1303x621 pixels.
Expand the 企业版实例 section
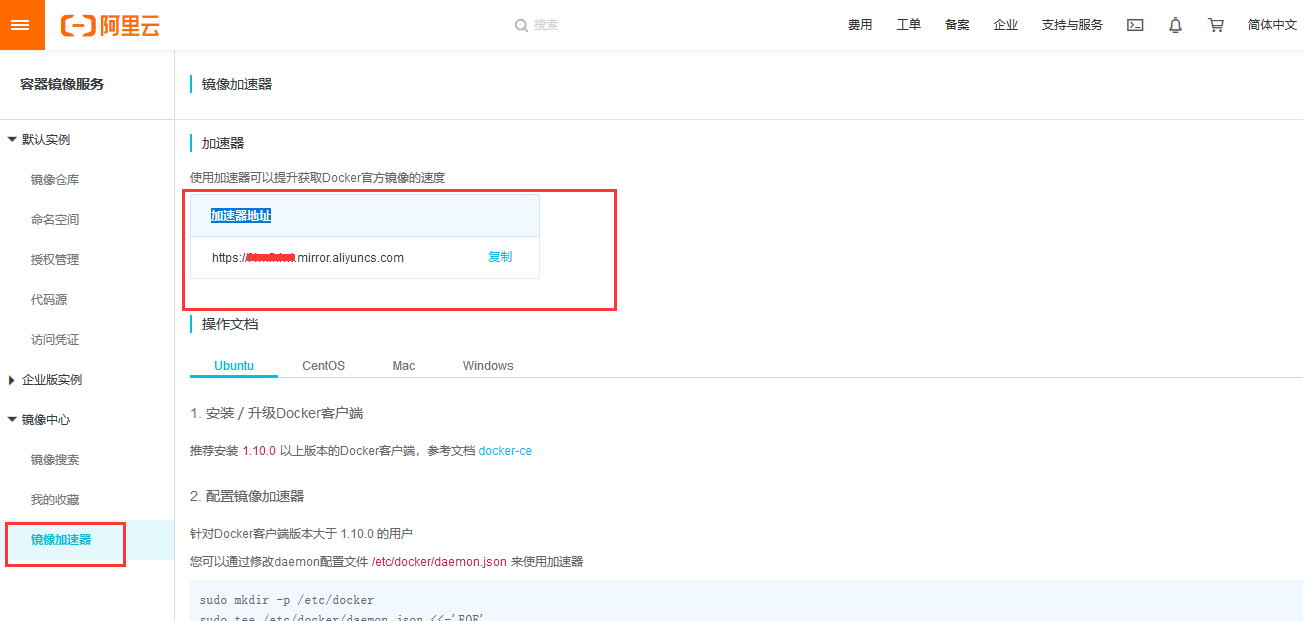44,380
